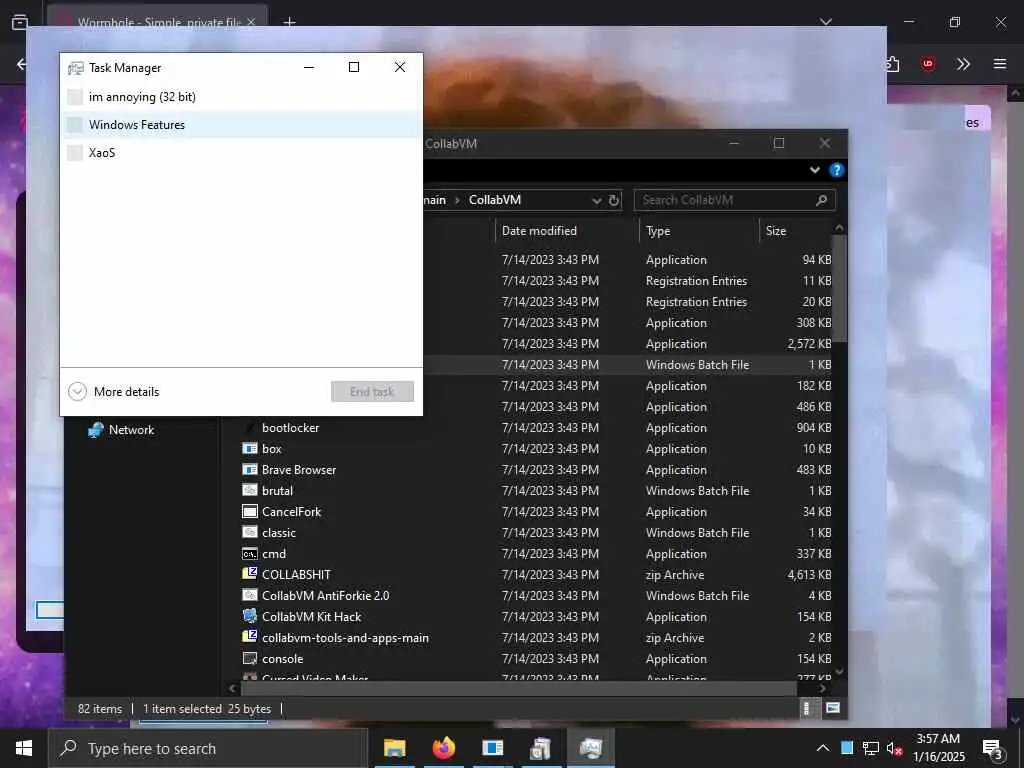
Task: Open the Windows Start menu
Action: [24, 748]
